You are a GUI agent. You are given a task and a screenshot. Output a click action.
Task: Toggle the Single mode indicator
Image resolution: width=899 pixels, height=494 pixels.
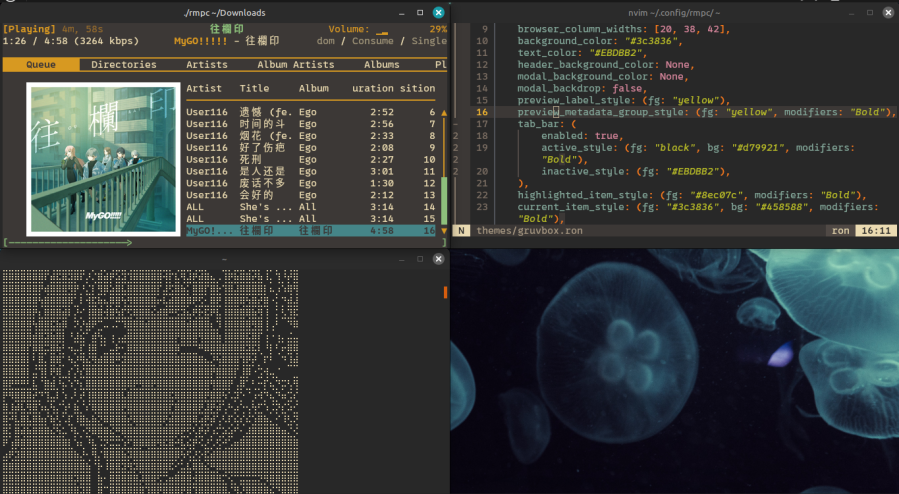pyautogui.click(x=429, y=41)
